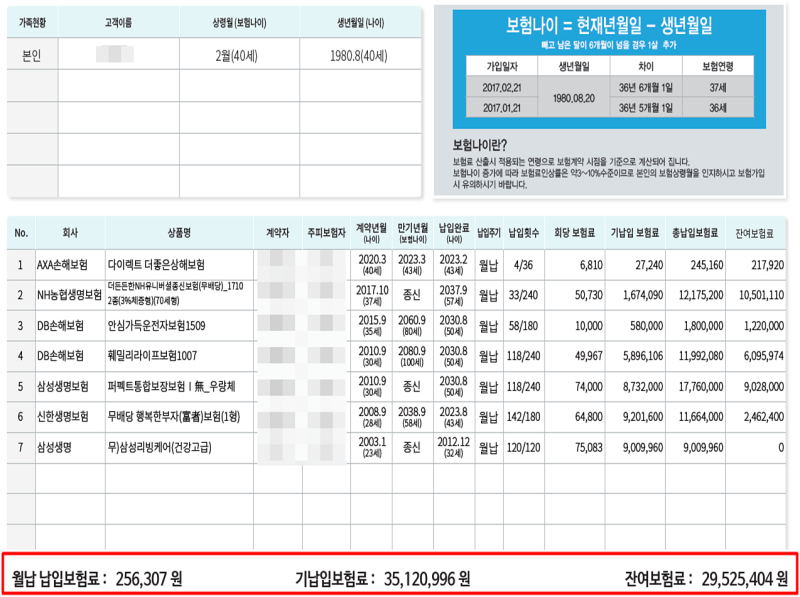This screenshot has width=800, height=597.
Task: Click the 기납입 보험료 column header
Action: (635, 233)
